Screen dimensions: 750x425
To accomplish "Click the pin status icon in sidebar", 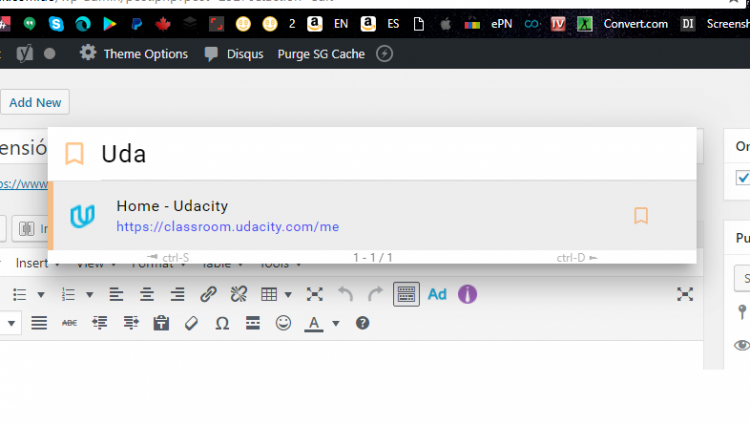I will pos(742,312).
